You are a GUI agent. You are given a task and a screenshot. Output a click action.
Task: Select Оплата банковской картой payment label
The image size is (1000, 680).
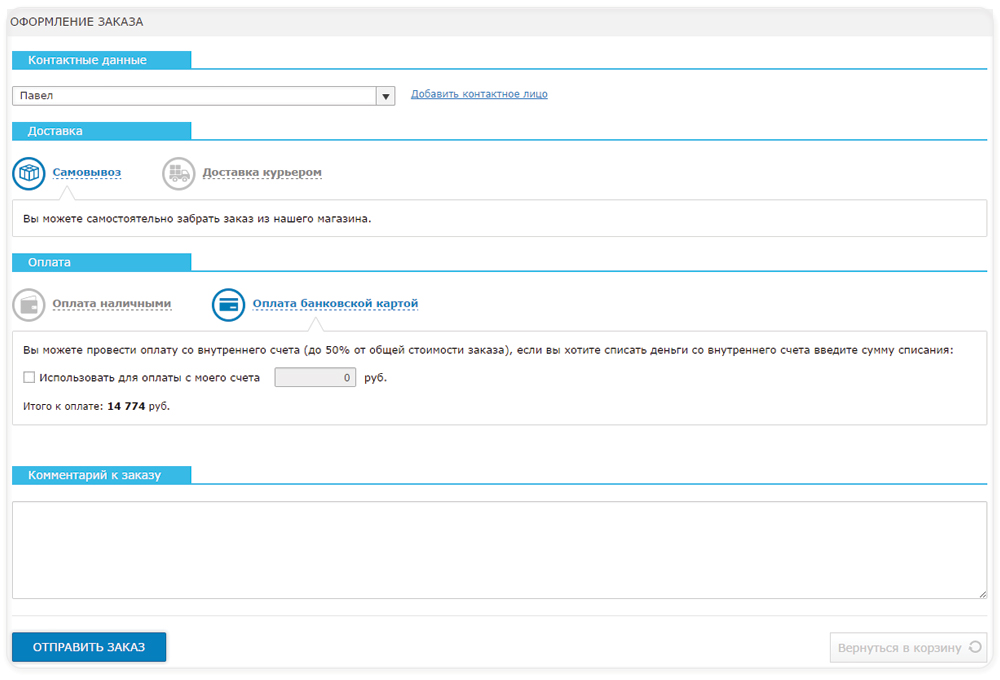point(335,304)
